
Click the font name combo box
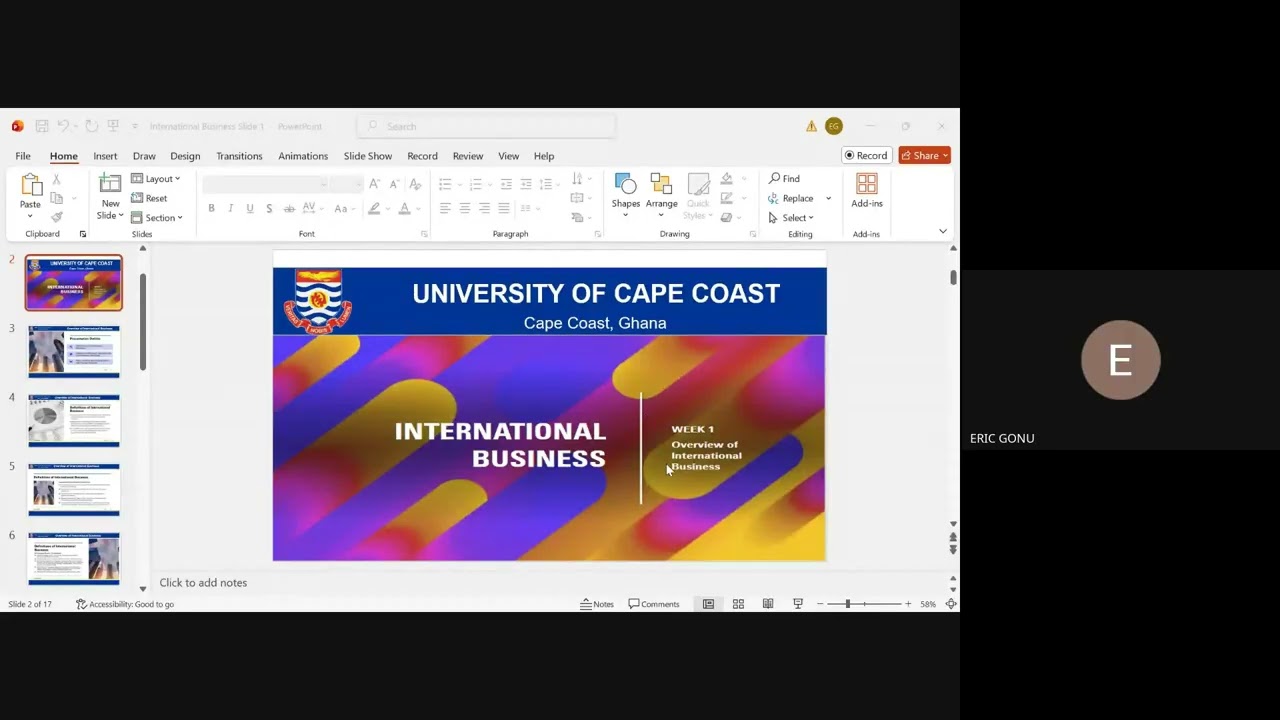pyautogui.click(x=265, y=184)
